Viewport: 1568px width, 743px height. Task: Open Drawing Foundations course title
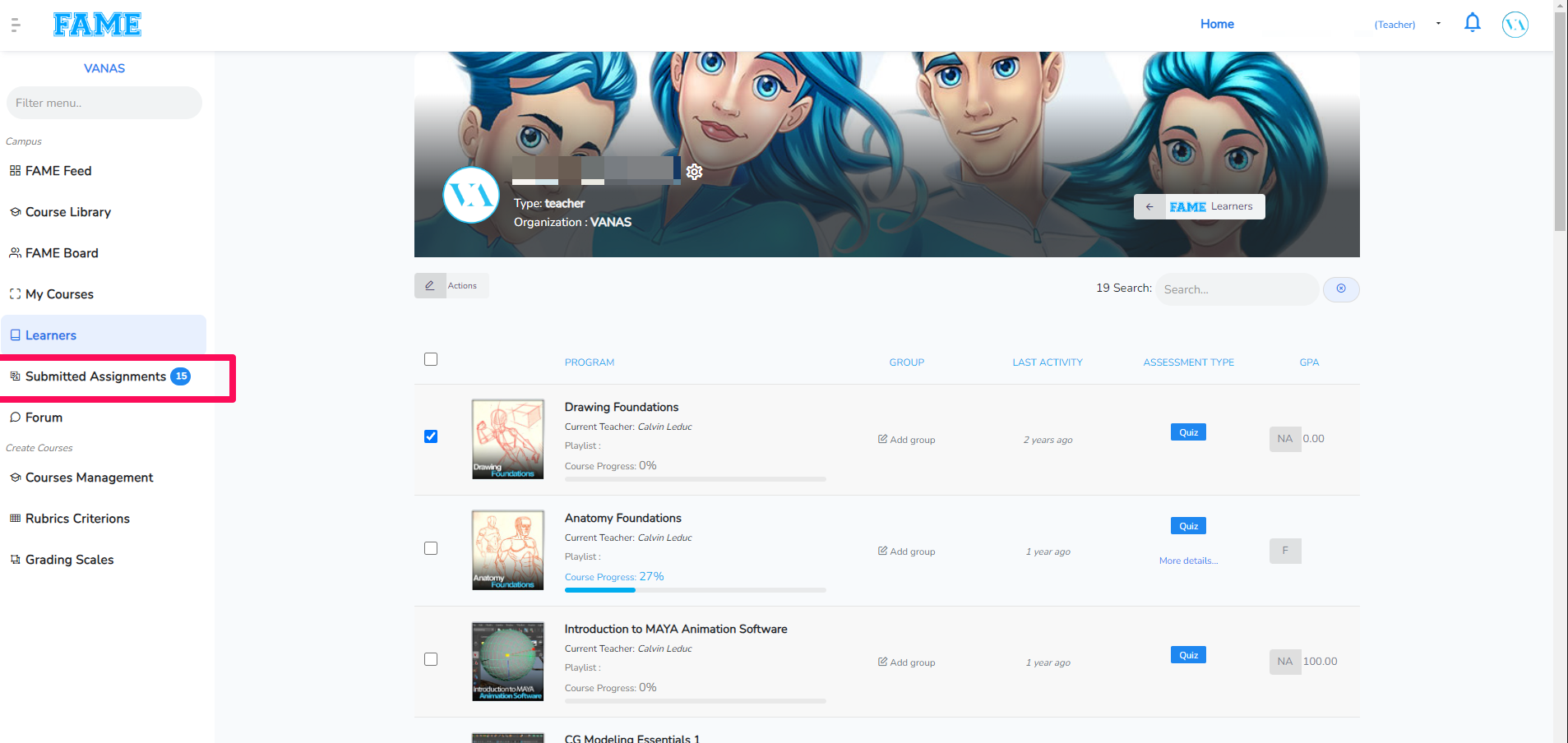coord(622,407)
